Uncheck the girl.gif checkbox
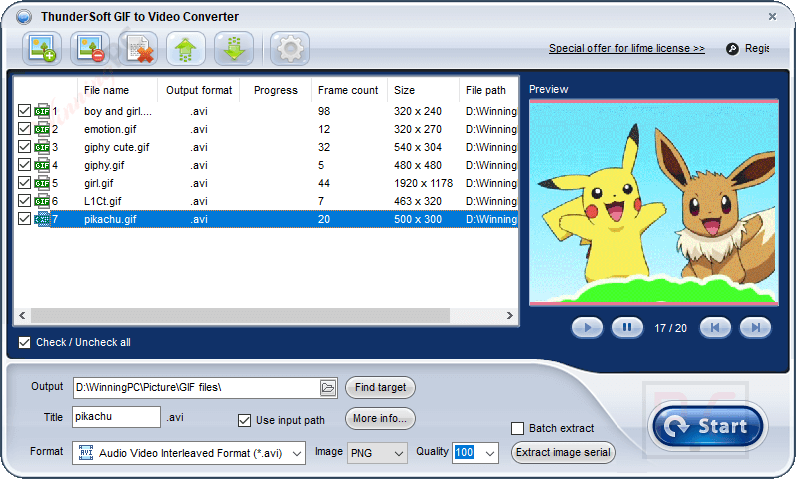The image size is (797, 479). [x=24, y=183]
